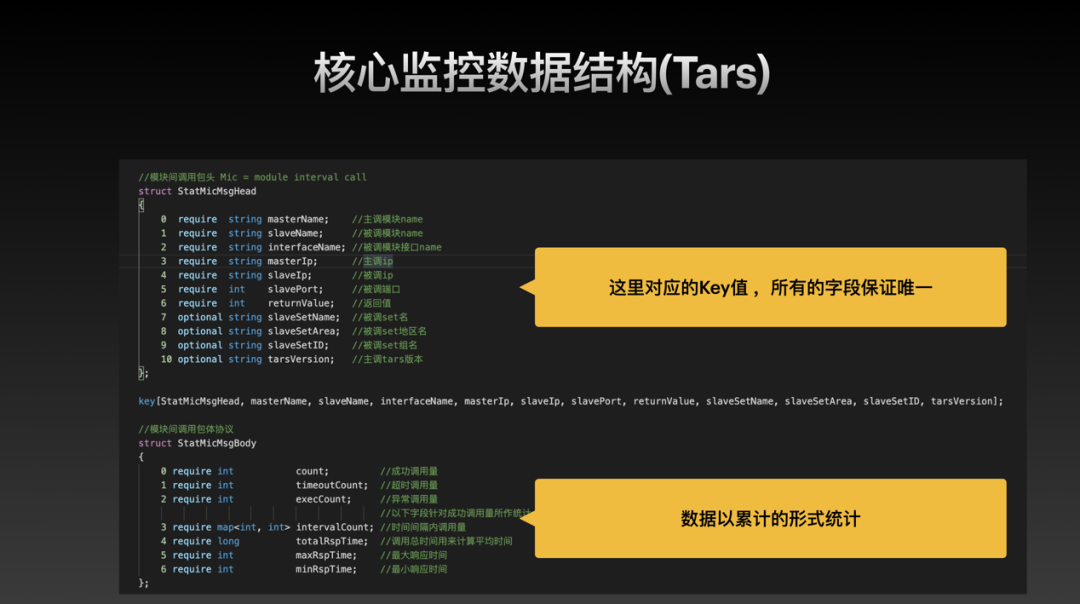Click 'struct StatMicMsgHead' declaration
Viewport: 1080px width, 604px height.
point(197,191)
